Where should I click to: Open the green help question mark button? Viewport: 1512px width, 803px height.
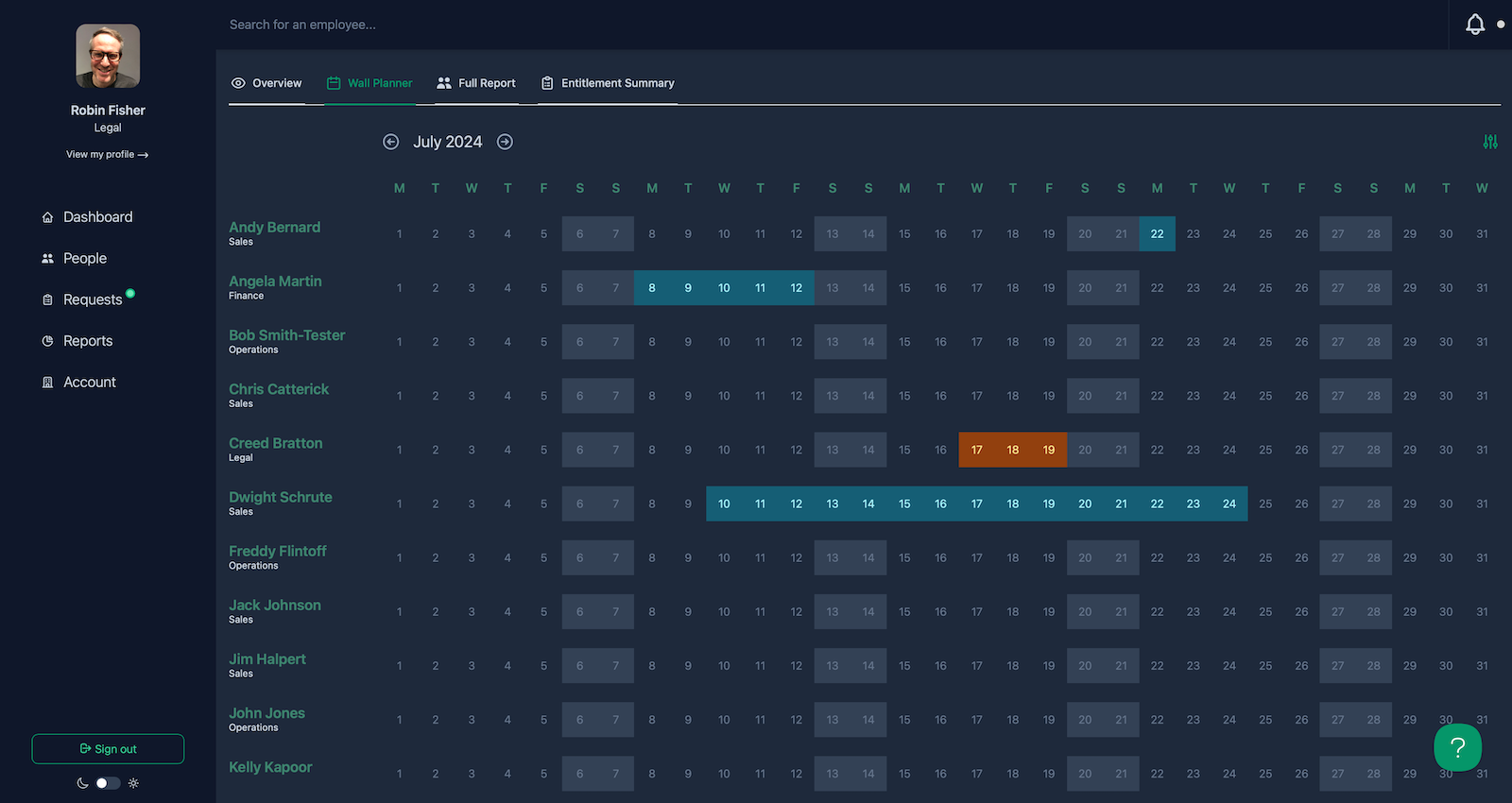1457,747
